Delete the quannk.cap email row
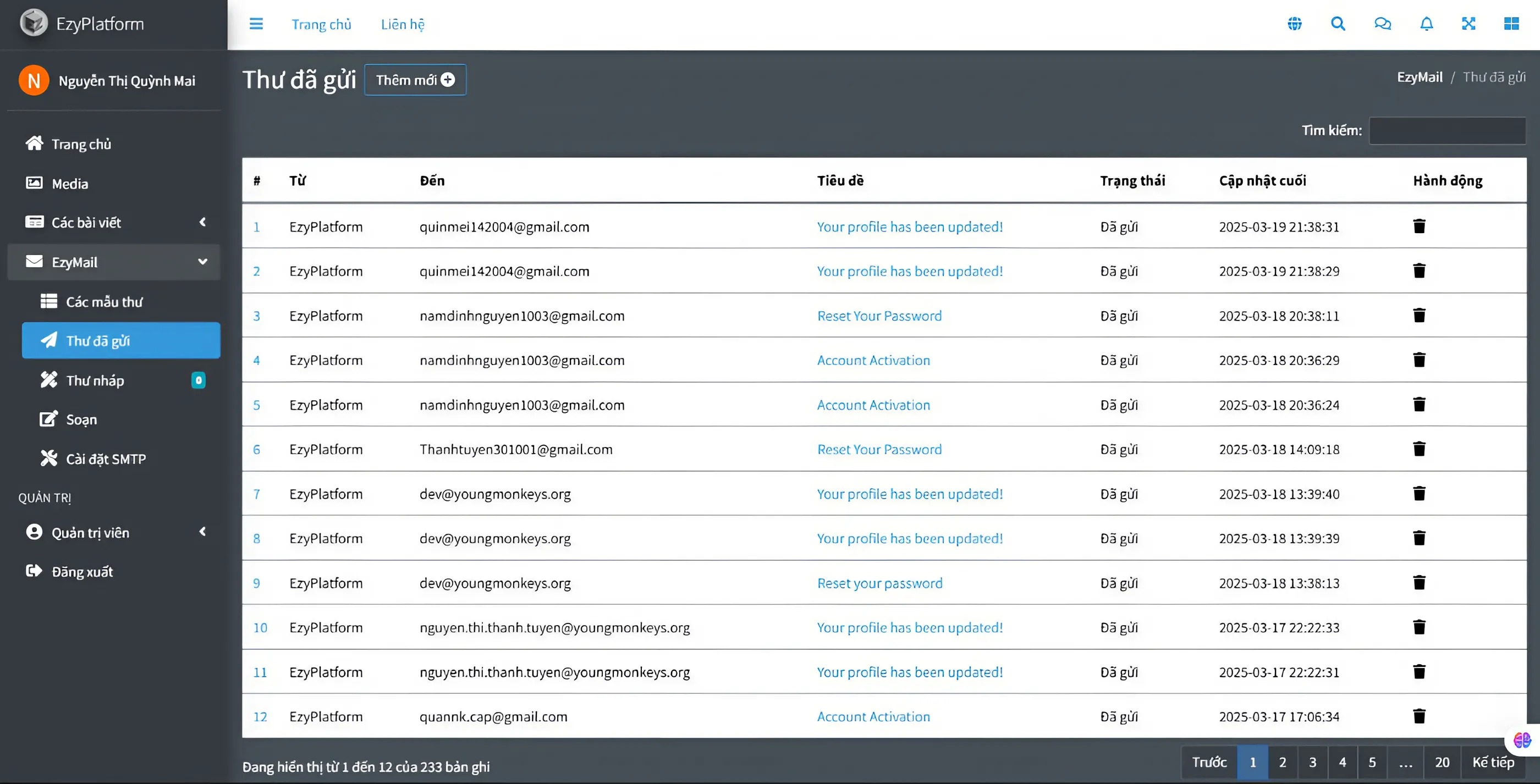The image size is (1540, 784). 1419,716
